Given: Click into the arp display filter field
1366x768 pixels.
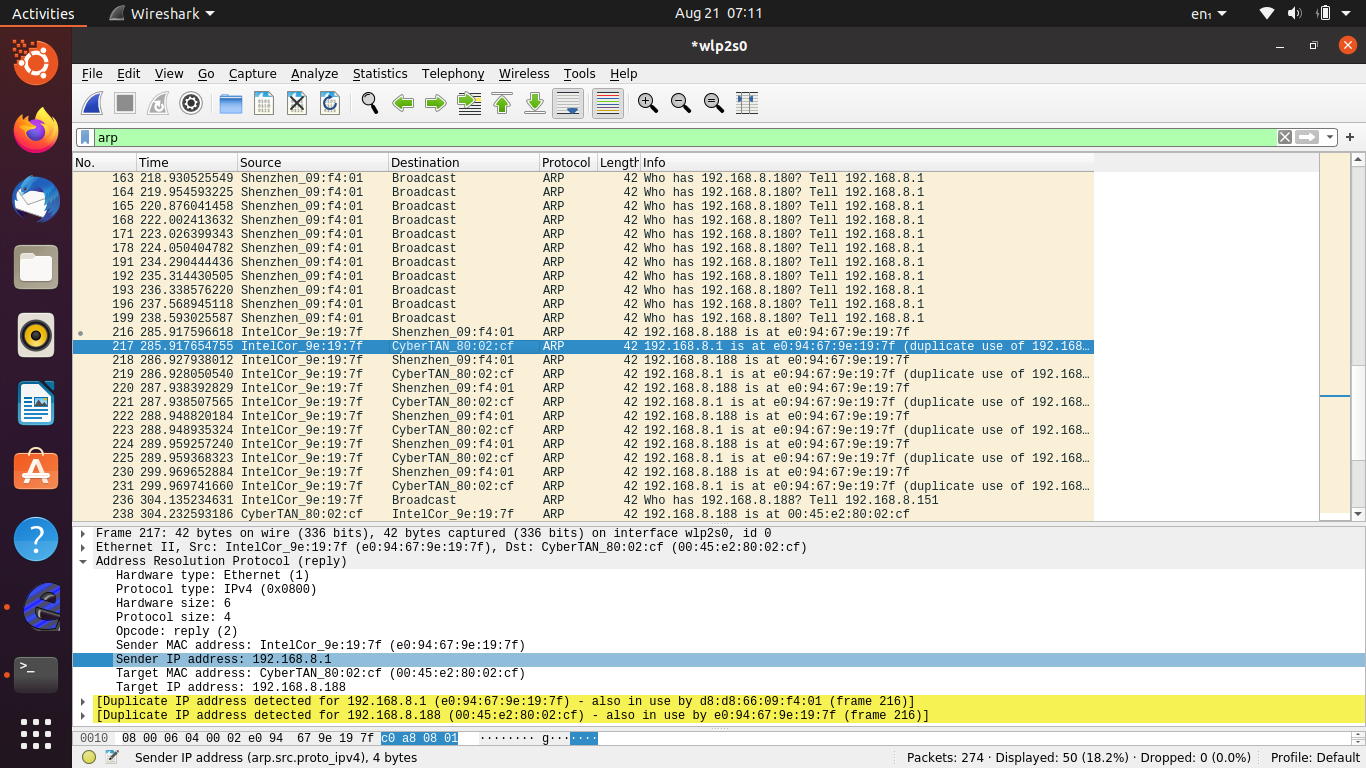Looking at the screenshot, I should tap(684, 137).
